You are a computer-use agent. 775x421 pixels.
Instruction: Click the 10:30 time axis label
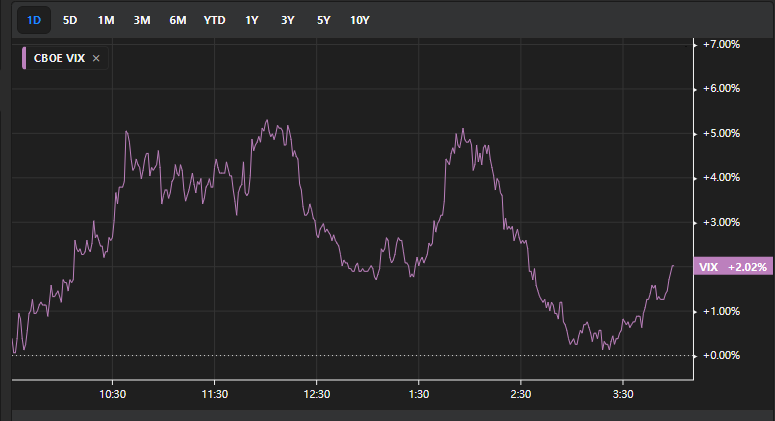(113, 395)
